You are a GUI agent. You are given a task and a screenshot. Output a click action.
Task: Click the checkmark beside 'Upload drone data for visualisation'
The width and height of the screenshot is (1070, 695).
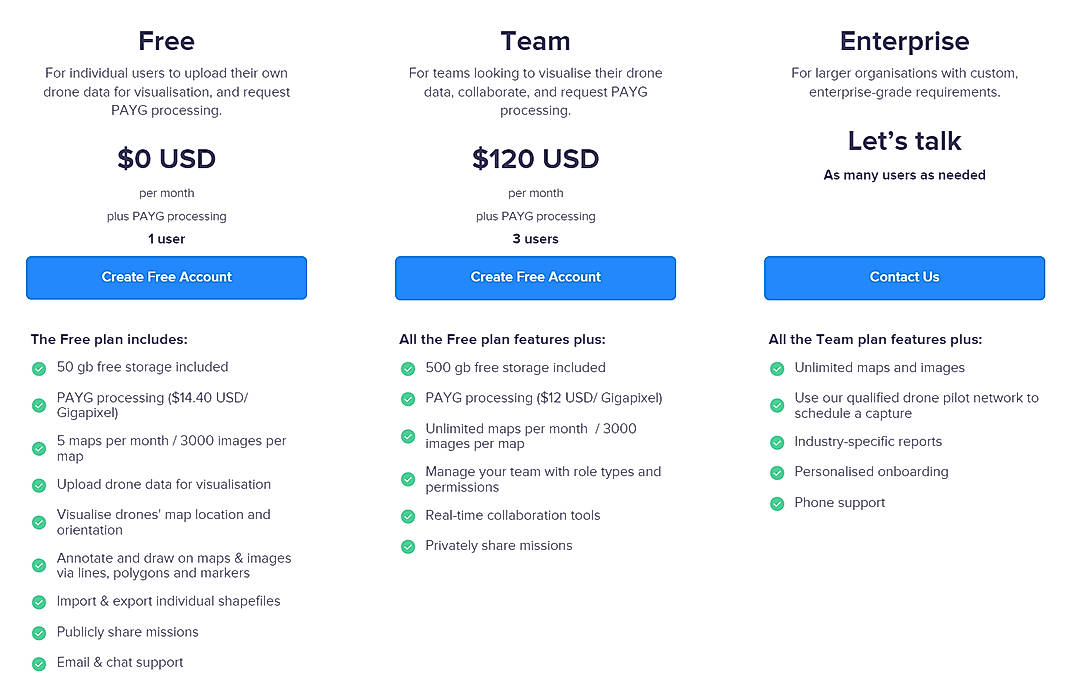coord(38,485)
